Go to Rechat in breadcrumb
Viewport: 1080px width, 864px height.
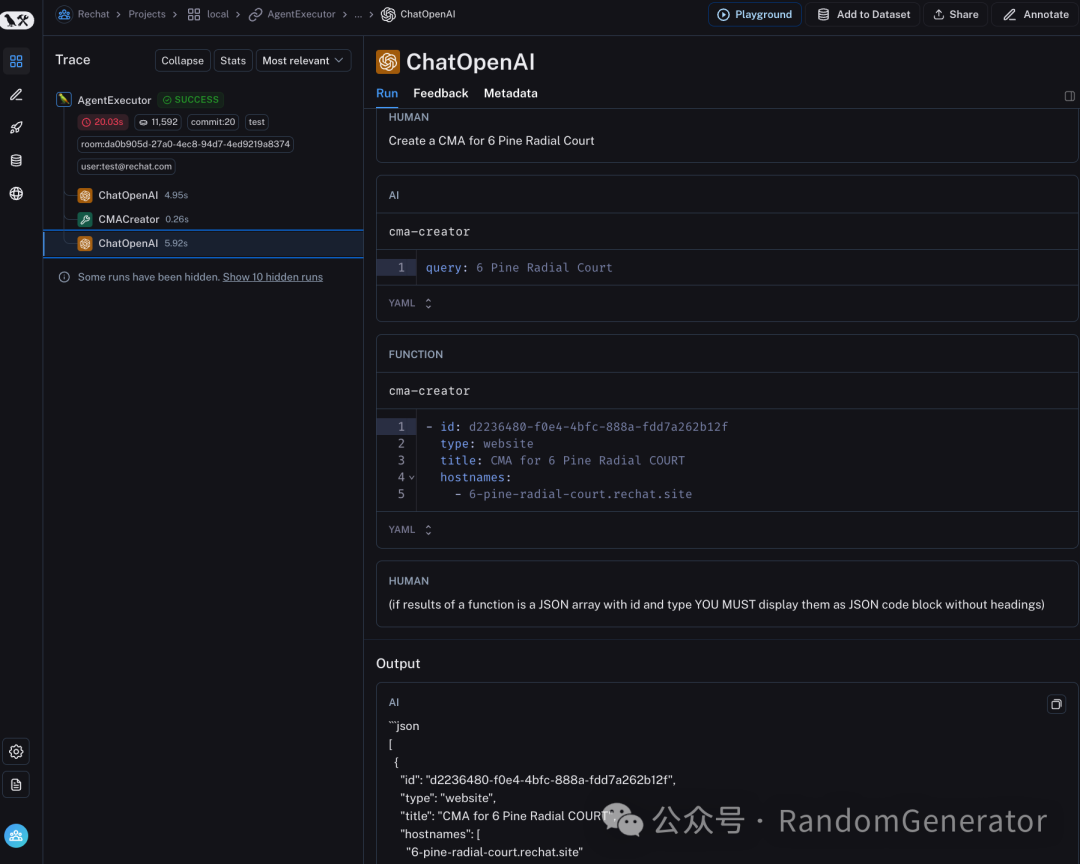pos(94,14)
